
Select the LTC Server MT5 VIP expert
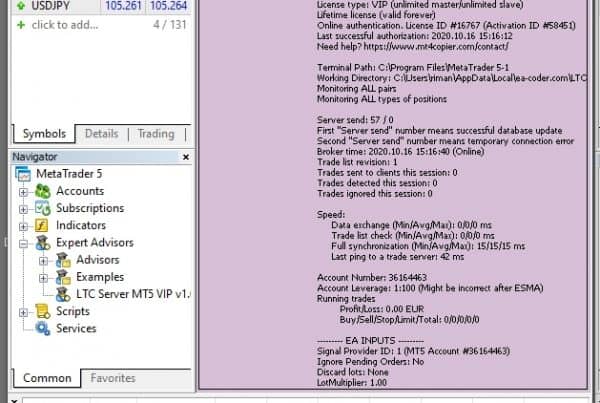[133, 294]
